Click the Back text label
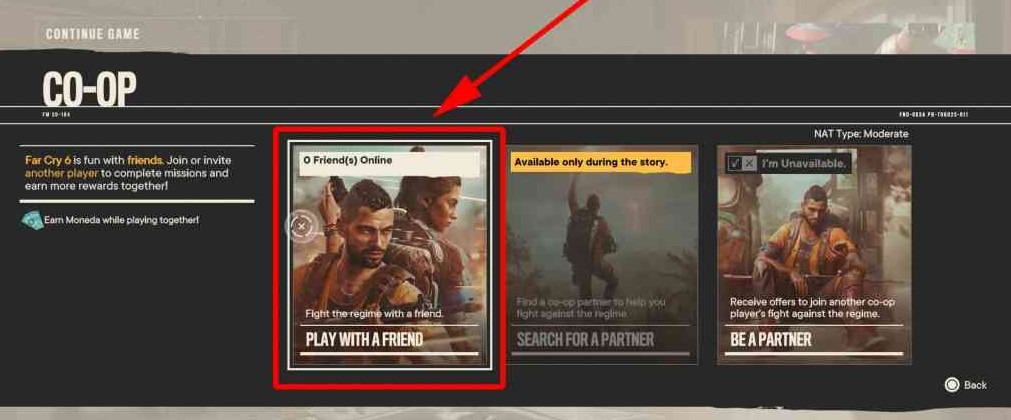This screenshot has height=420, width=1011. pos(975,385)
